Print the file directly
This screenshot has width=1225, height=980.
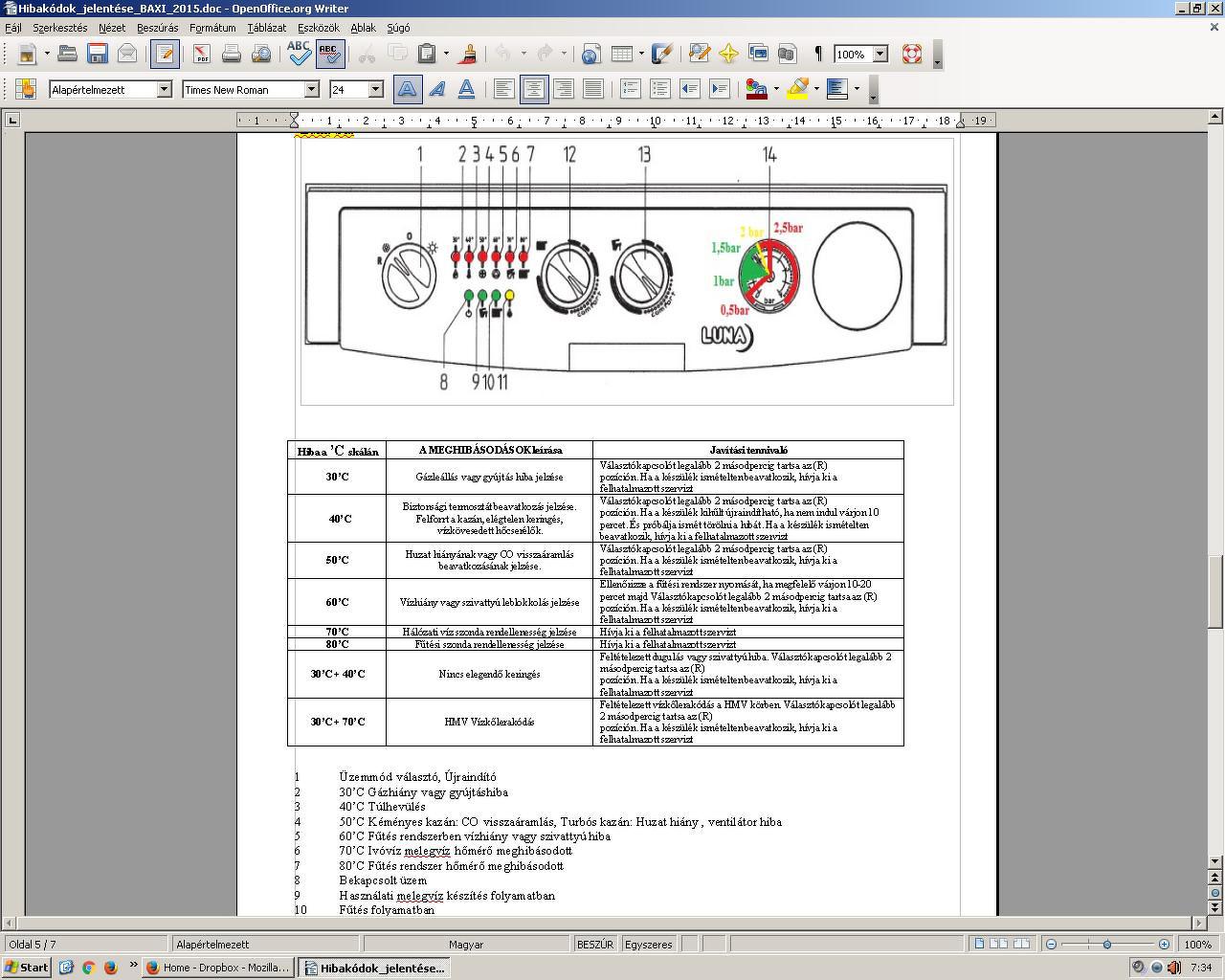tap(231, 54)
